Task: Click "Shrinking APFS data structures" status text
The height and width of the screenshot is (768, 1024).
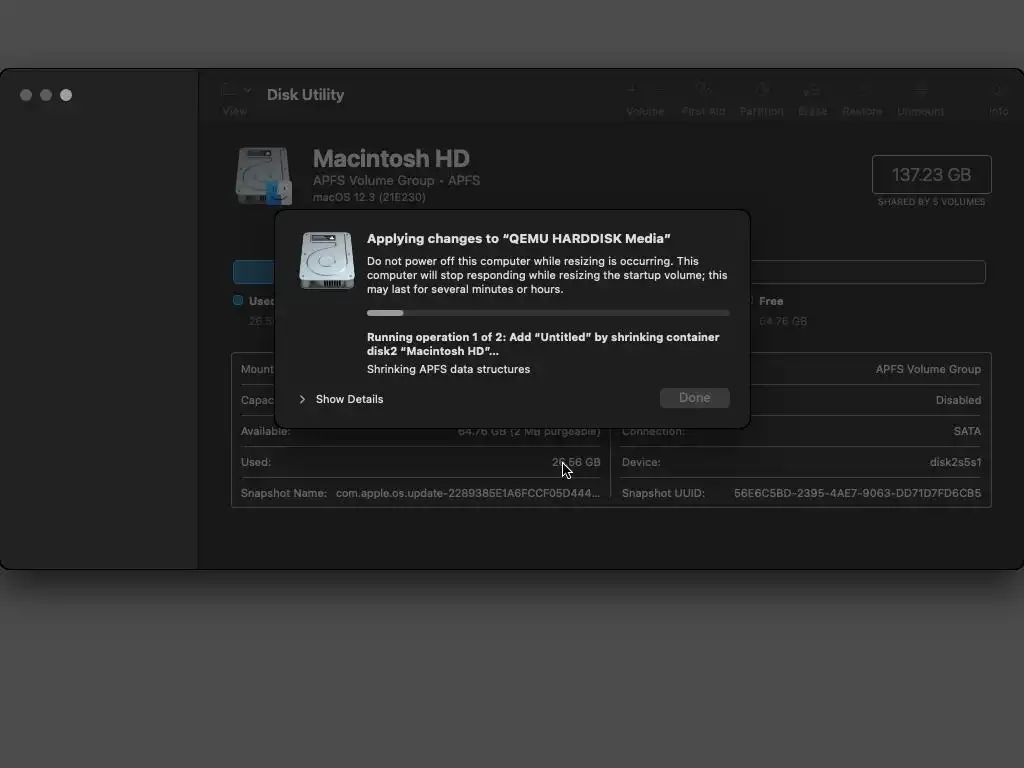Action: point(448,369)
